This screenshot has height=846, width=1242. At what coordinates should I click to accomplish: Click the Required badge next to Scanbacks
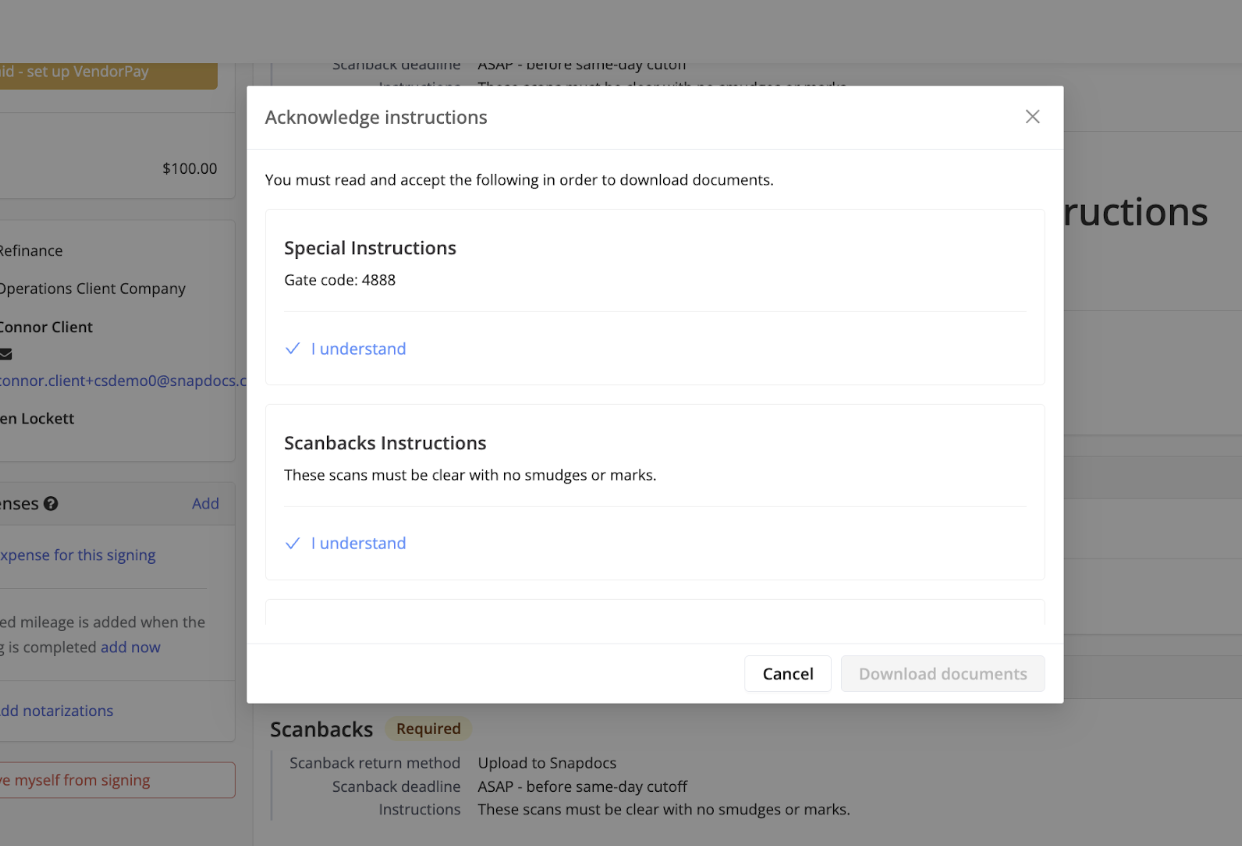pos(428,728)
